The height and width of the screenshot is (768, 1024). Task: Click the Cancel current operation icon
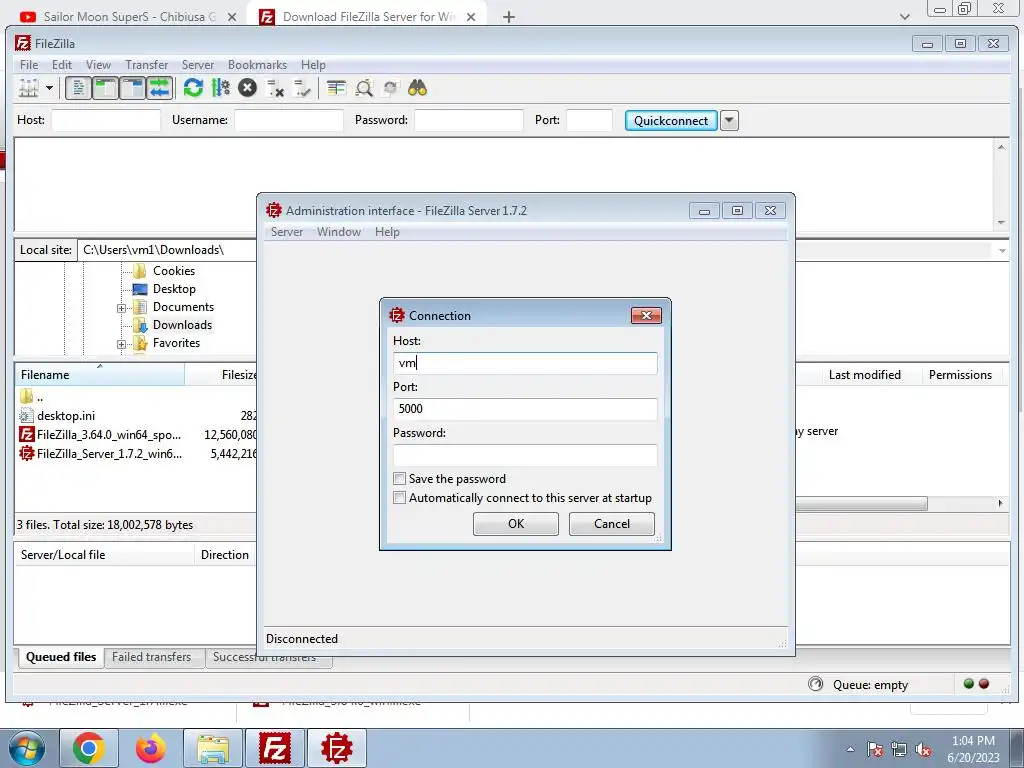248,88
